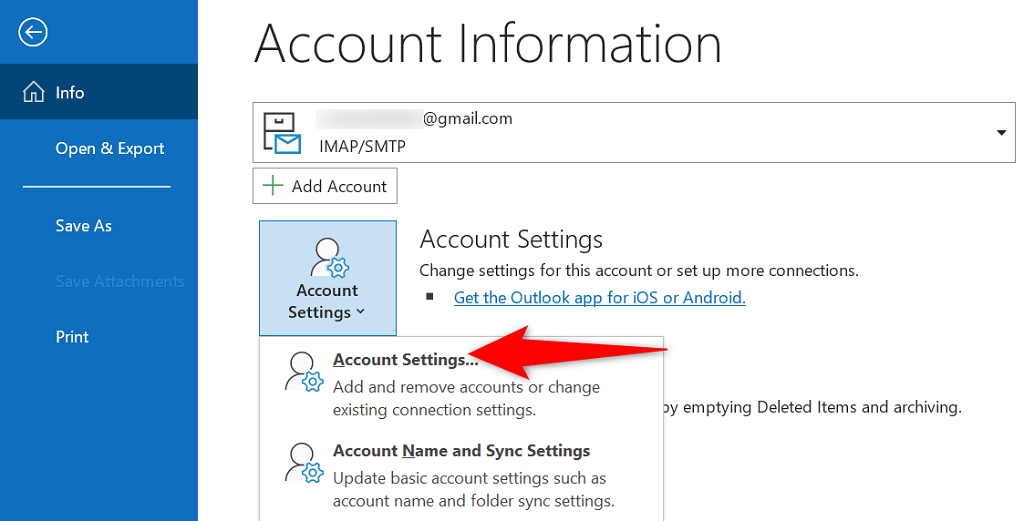Click the person-gear icon on Account Settings button
Screen dimensions: 1024x521
pos(328,258)
